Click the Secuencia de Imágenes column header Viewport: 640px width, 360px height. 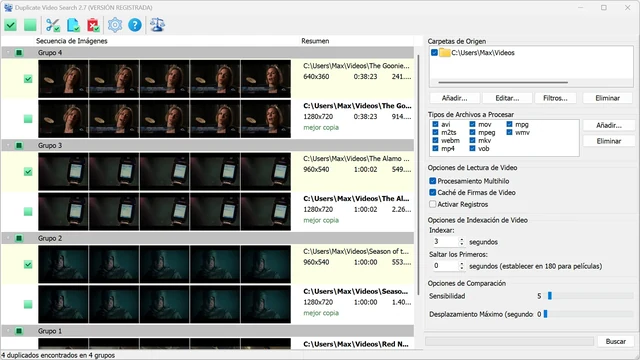[71, 41]
